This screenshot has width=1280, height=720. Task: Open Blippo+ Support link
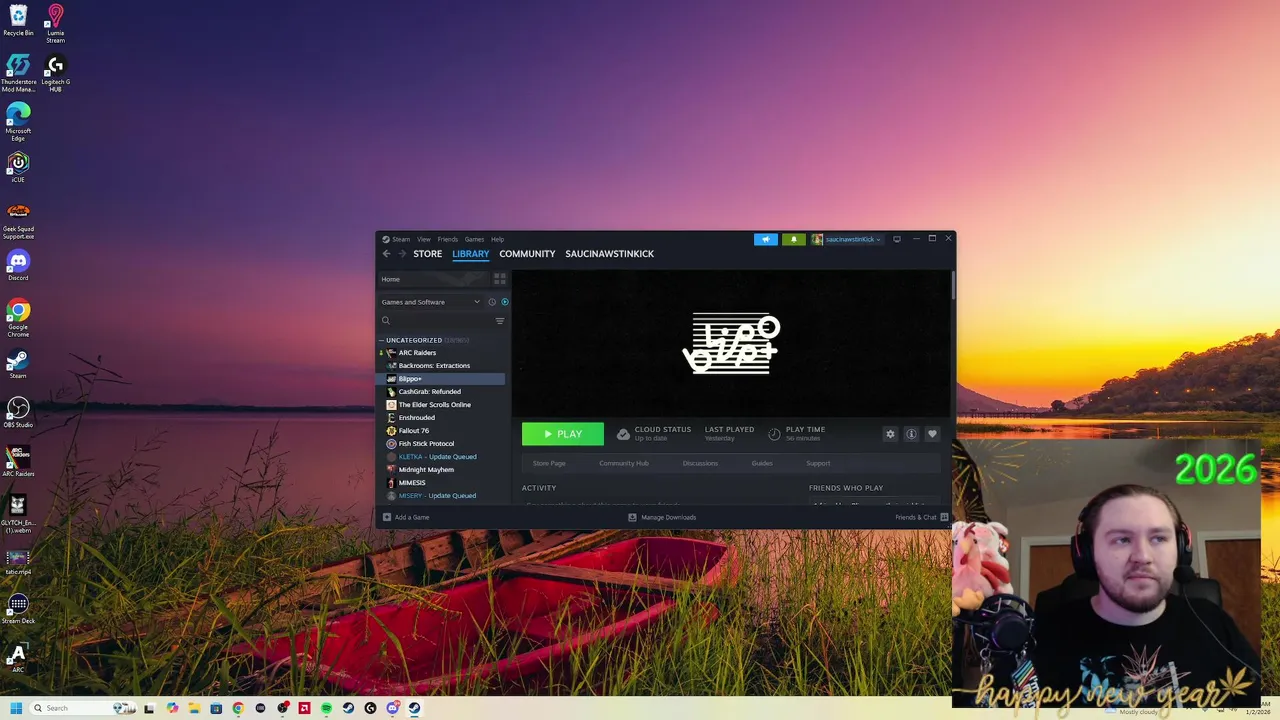[x=818, y=463]
